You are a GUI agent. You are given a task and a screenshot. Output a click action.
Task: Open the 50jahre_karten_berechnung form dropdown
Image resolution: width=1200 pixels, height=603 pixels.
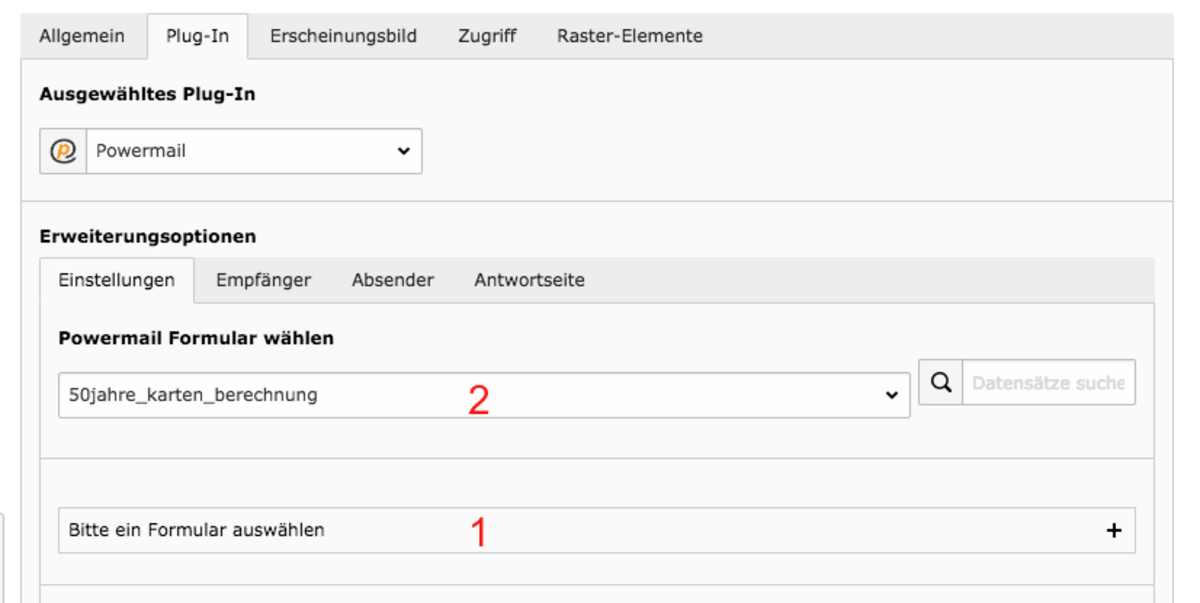[484, 395]
